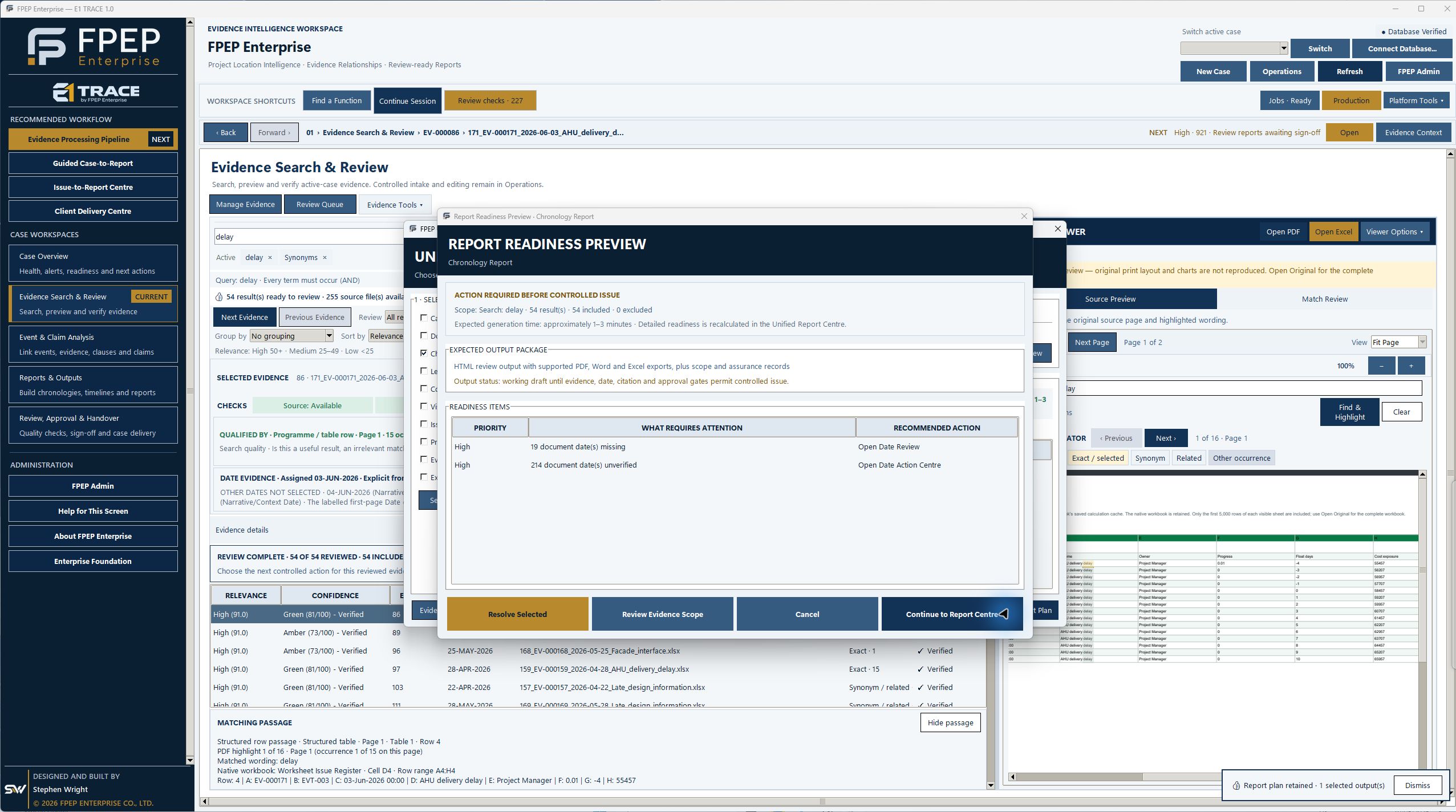Zoom out the viewer with the minus button

click(1381, 366)
